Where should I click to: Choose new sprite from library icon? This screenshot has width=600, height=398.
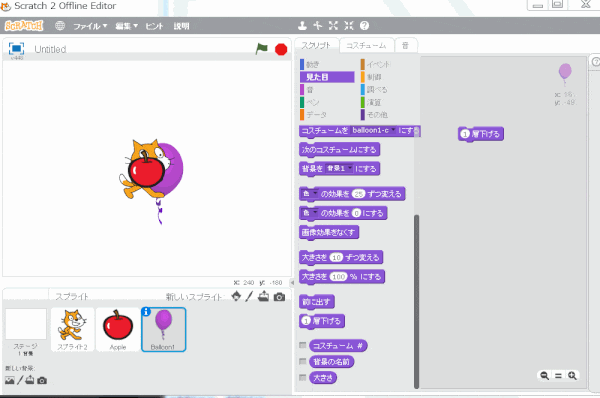[236, 296]
